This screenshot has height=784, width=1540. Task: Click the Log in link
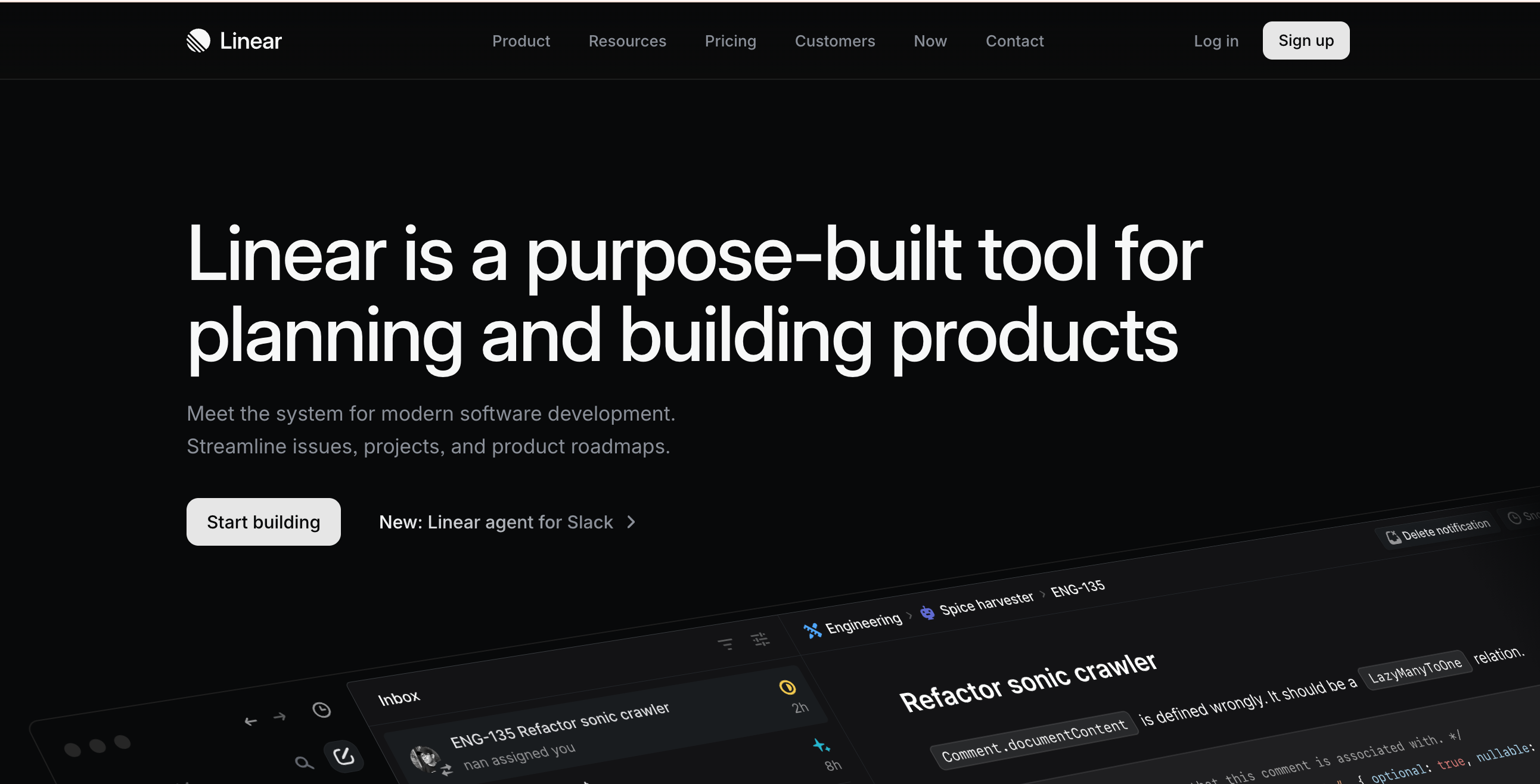pyautogui.click(x=1216, y=41)
